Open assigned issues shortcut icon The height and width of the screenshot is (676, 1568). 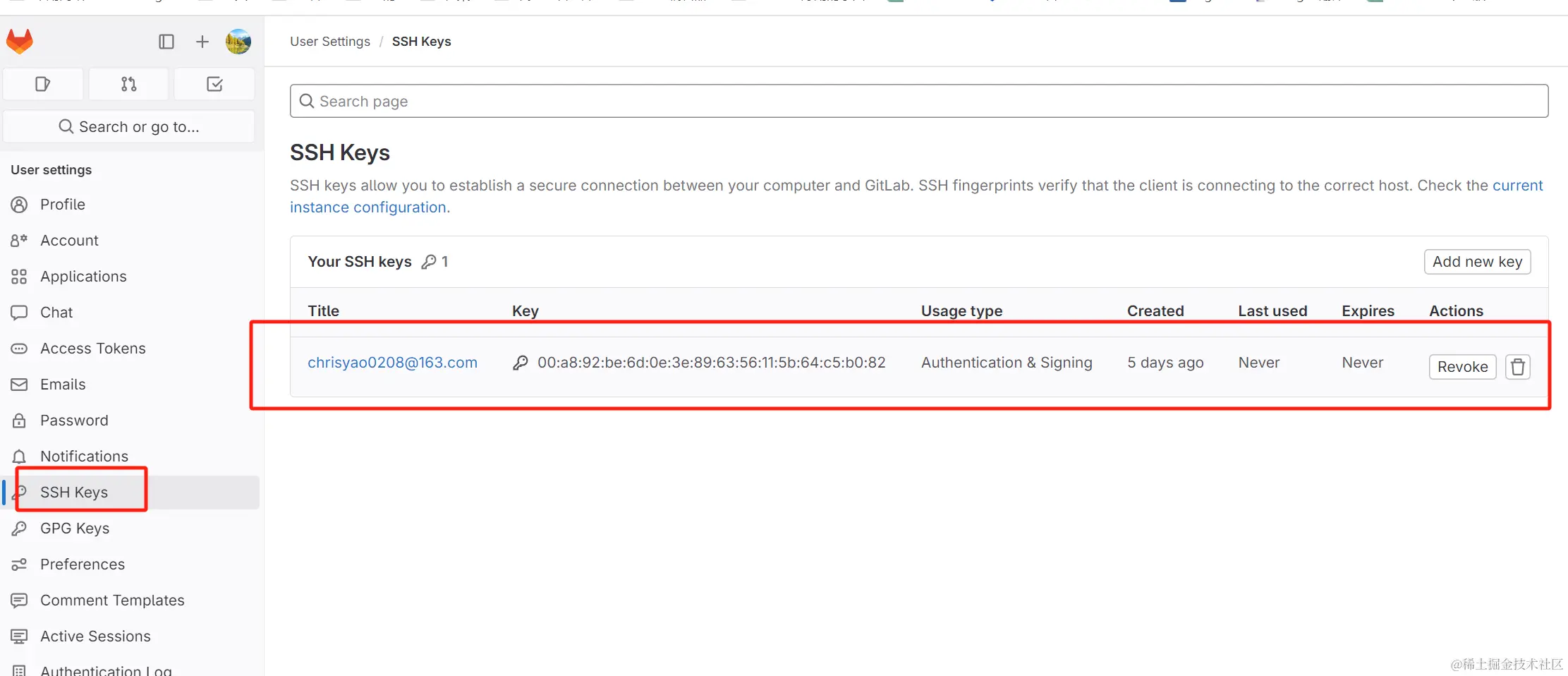click(x=43, y=84)
